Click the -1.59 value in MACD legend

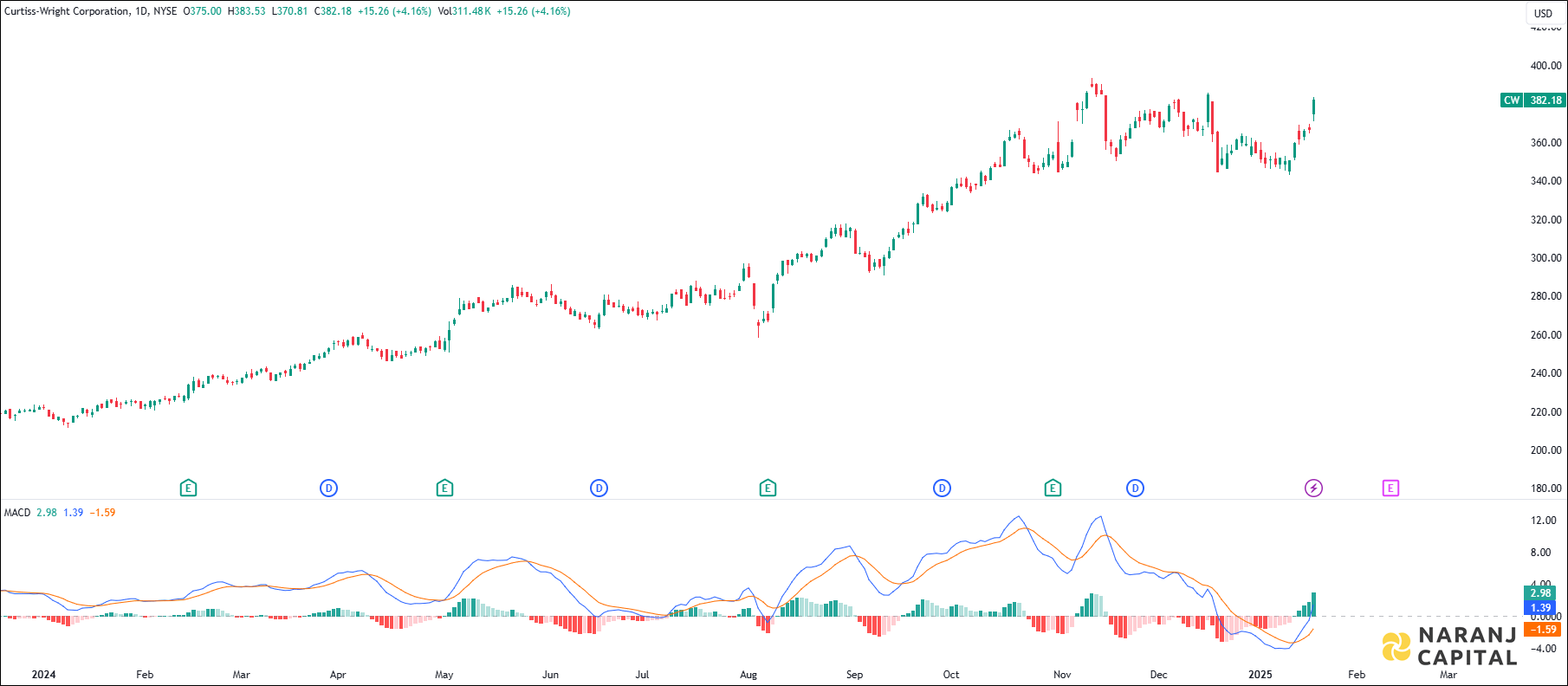point(103,513)
